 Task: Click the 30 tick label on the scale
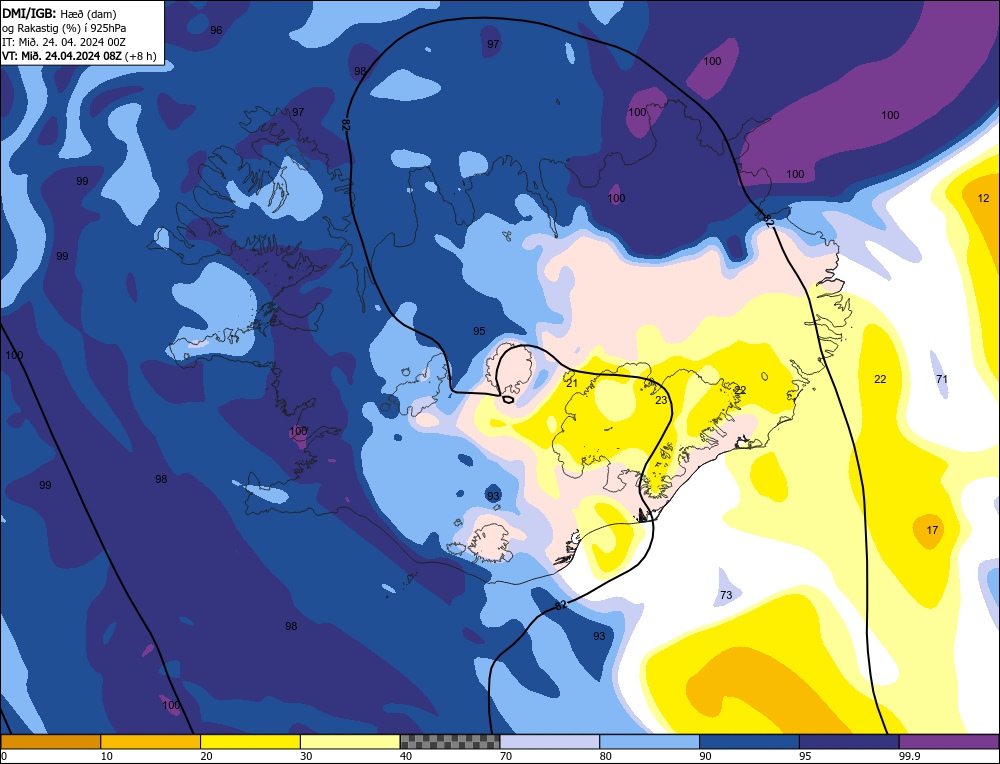tap(306, 756)
